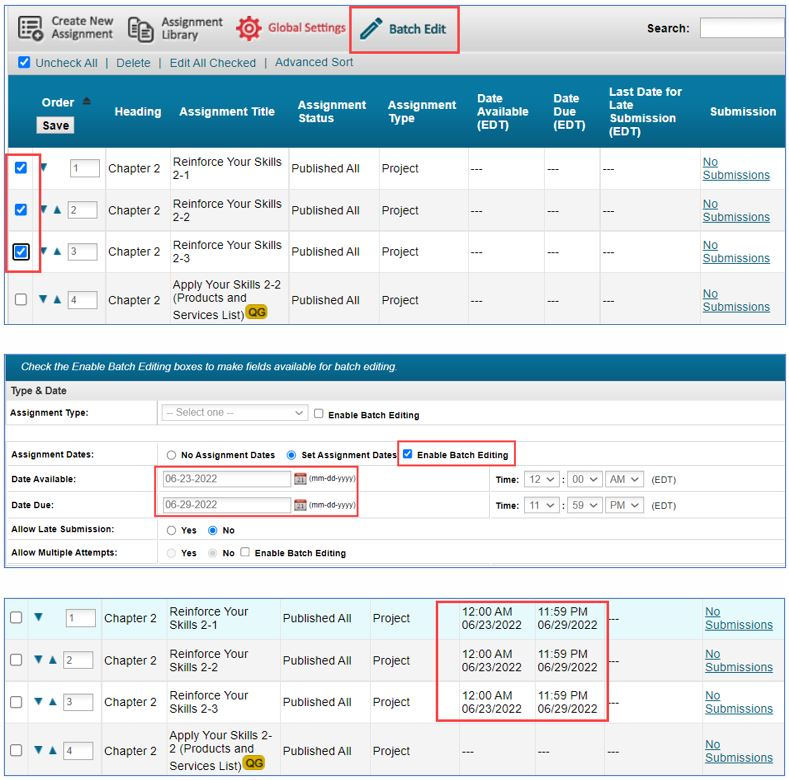Click the Order column sort arrow
Viewport: 789px width, 780px height.
coord(85,102)
